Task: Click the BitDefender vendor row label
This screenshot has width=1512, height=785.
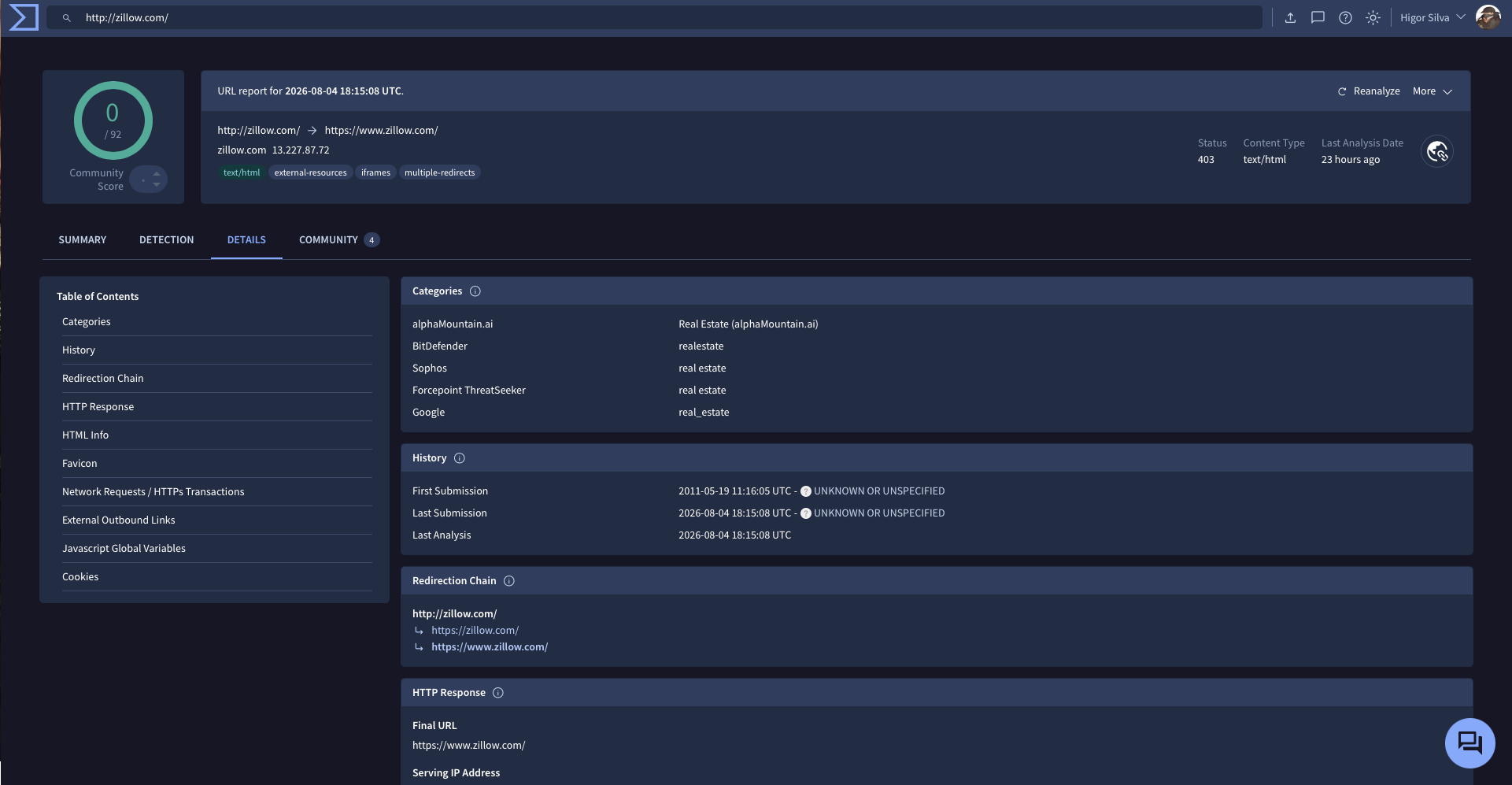Action: point(440,346)
